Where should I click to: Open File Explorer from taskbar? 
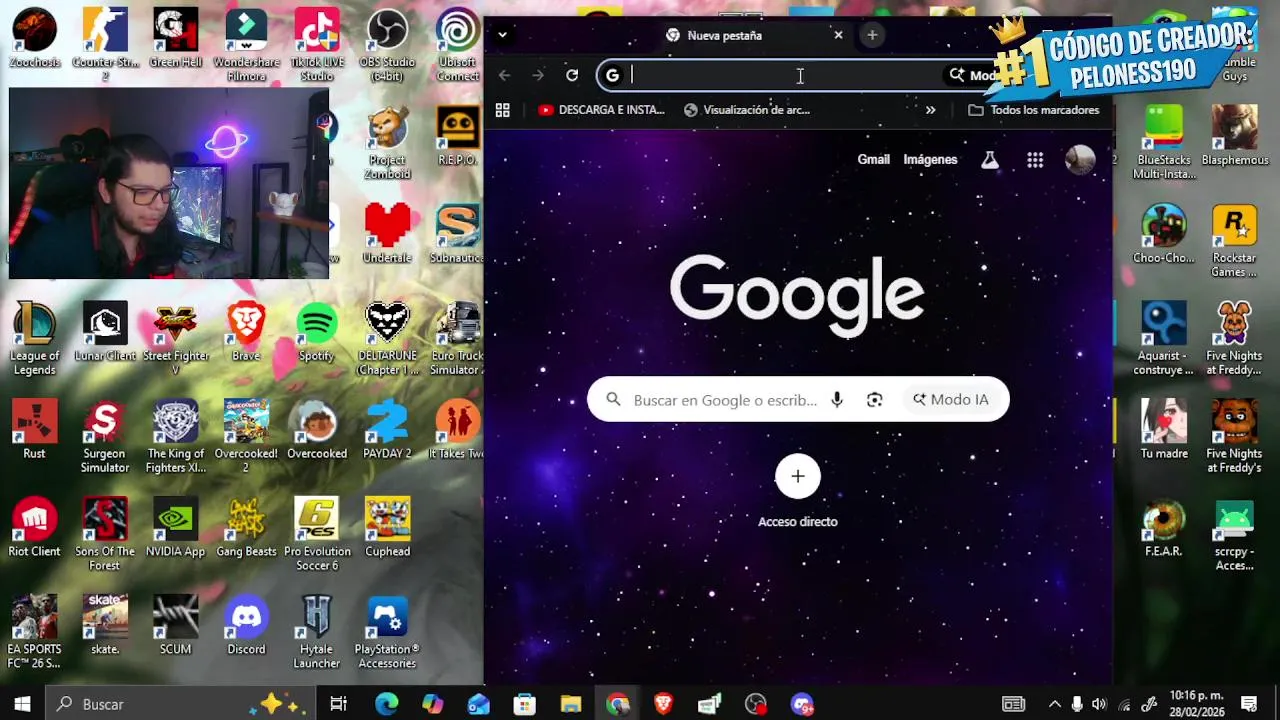[570, 704]
